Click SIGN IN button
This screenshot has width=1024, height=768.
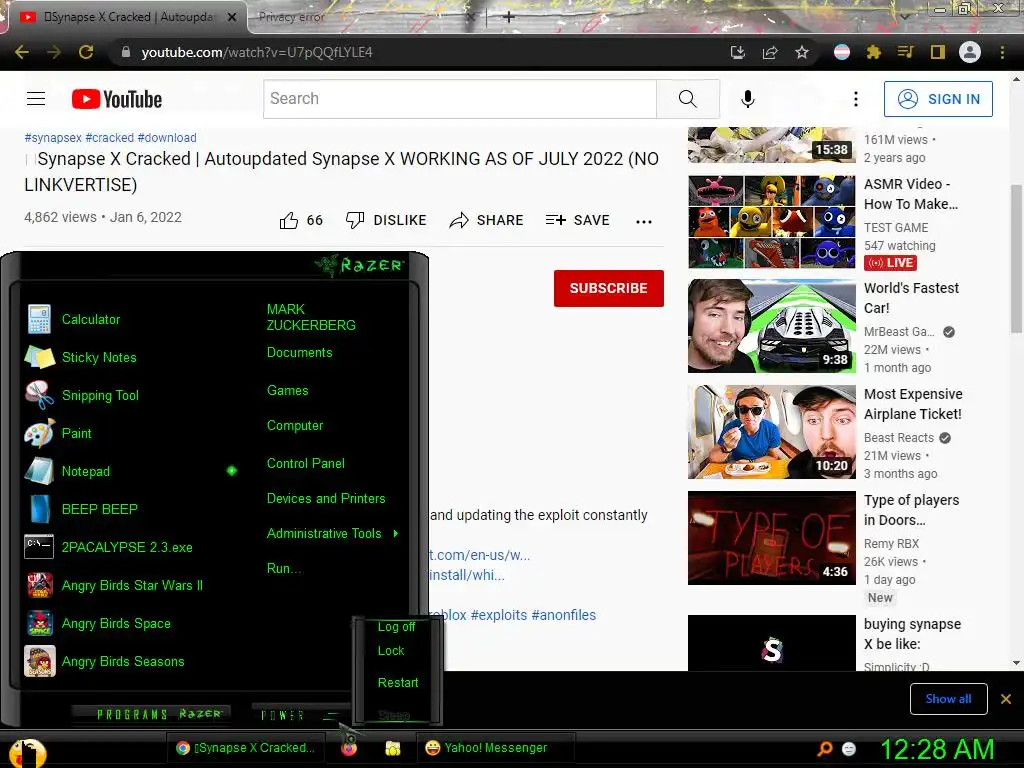coord(938,99)
